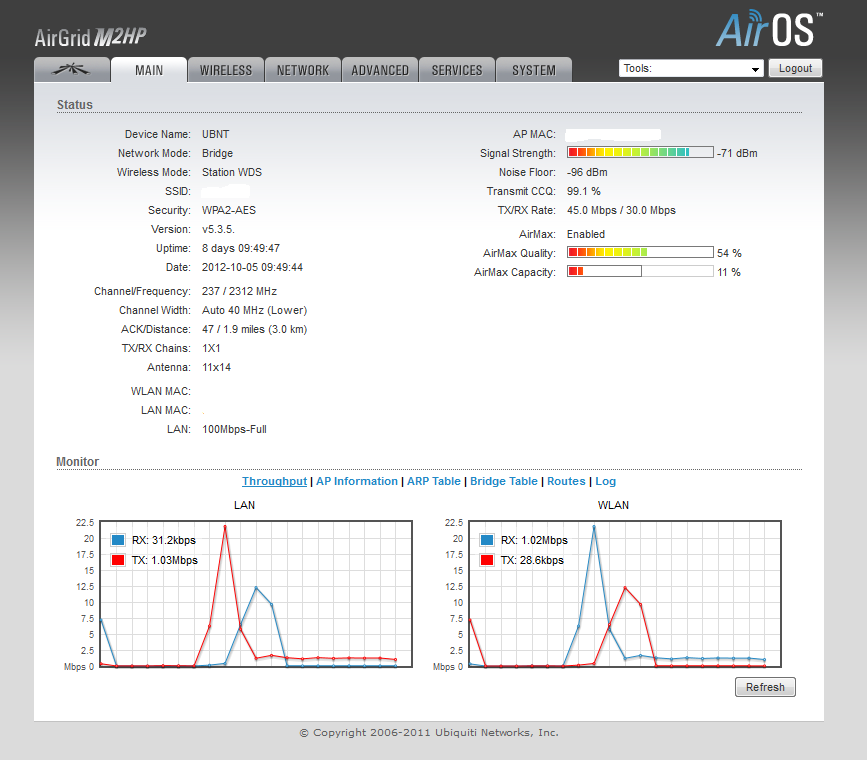867x760 pixels.
Task: Click the blue RX legend swatch in LAN graph
Action: tap(118, 540)
